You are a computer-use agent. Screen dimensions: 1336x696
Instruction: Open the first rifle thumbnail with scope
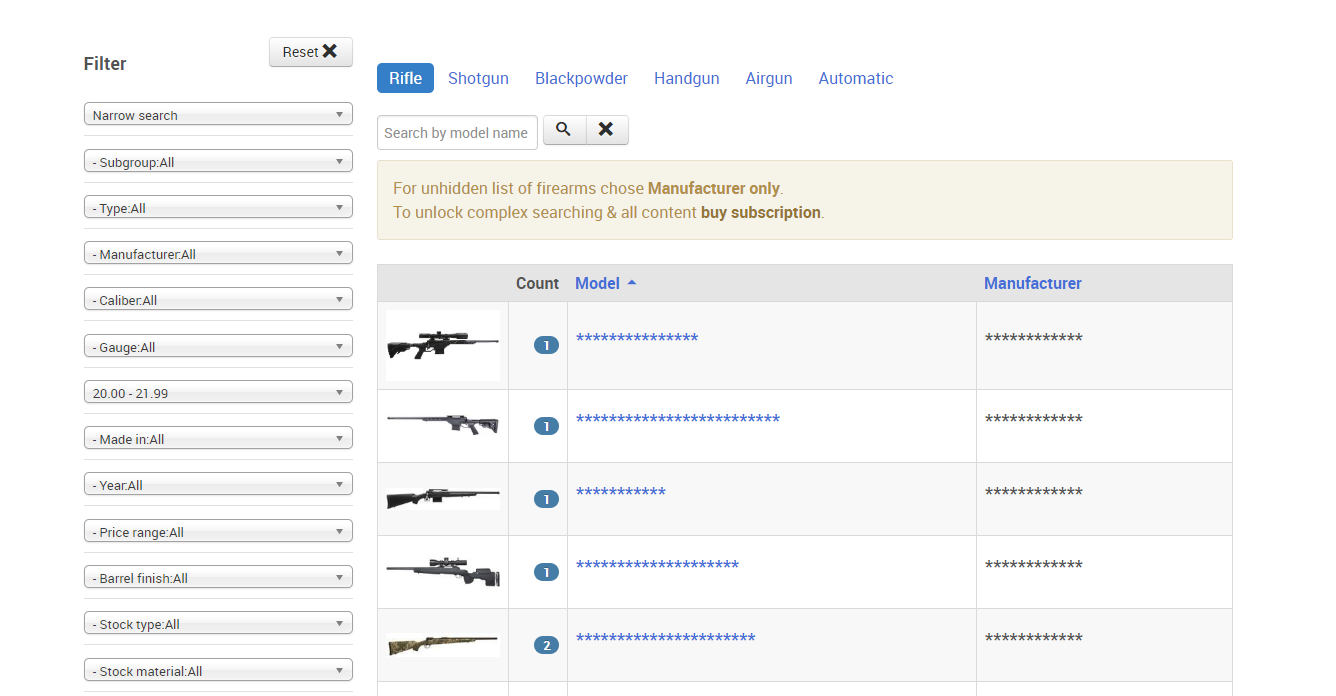click(x=443, y=345)
